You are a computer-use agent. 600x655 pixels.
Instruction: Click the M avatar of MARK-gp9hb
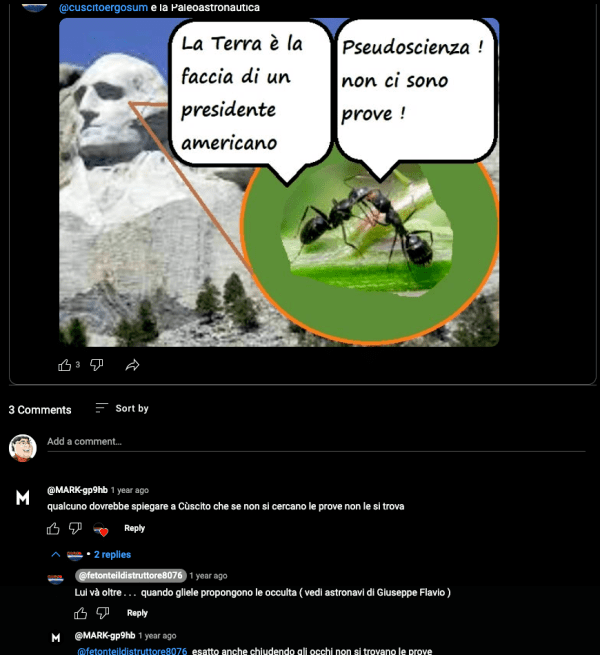(x=23, y=498)
